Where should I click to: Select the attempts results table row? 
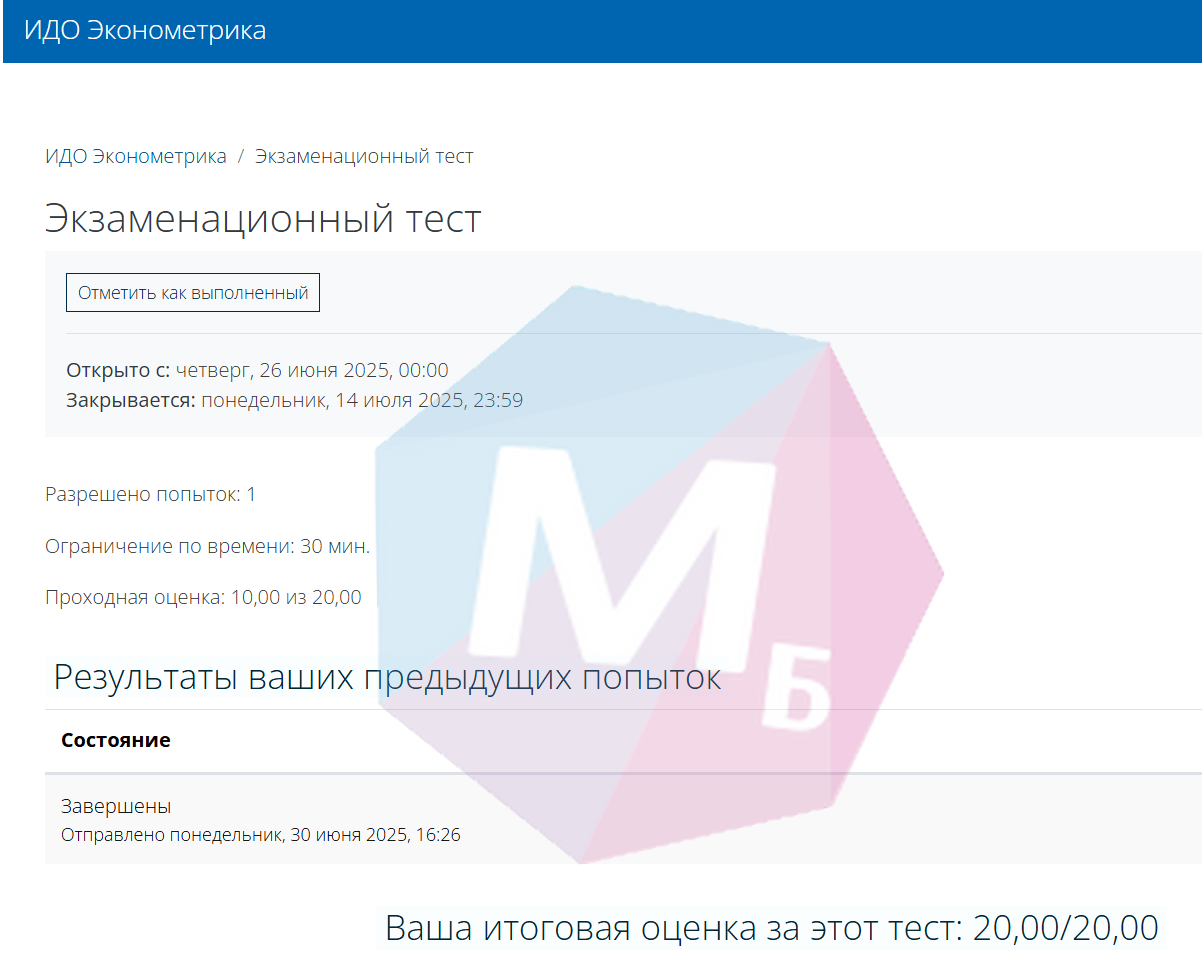click(600, 818)
